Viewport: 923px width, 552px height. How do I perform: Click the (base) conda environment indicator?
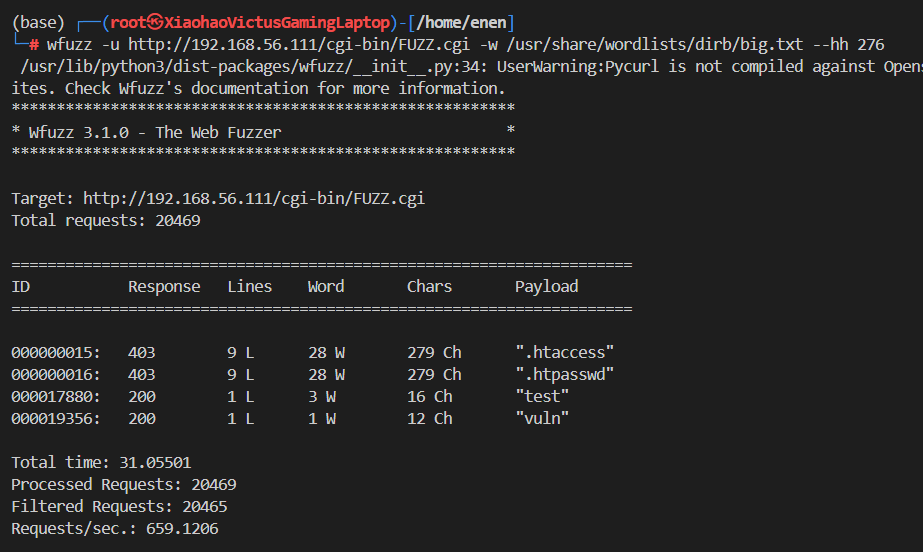[x=38, y=22]
